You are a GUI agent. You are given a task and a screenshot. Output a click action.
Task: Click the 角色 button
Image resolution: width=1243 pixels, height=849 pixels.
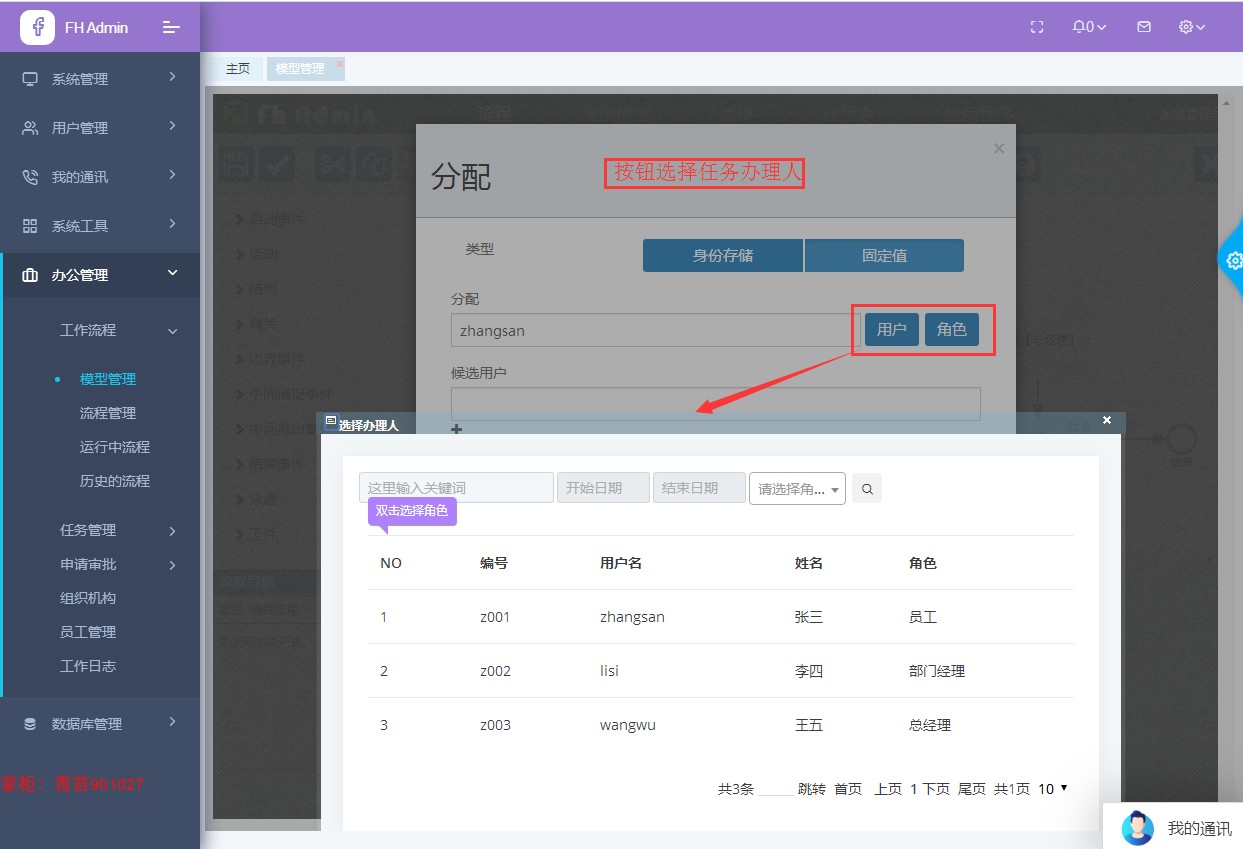(x=951, y=329)
